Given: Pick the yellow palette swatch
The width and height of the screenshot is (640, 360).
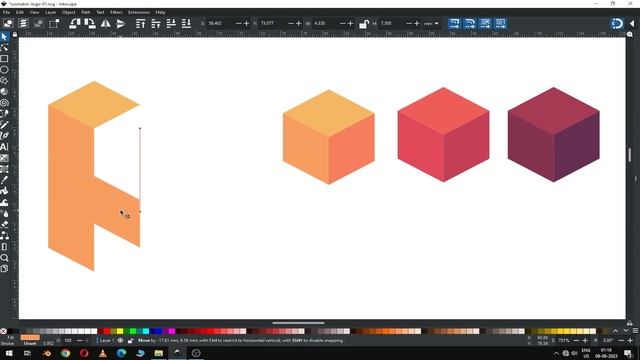Looking at the screenshot, I should (120, 331).
